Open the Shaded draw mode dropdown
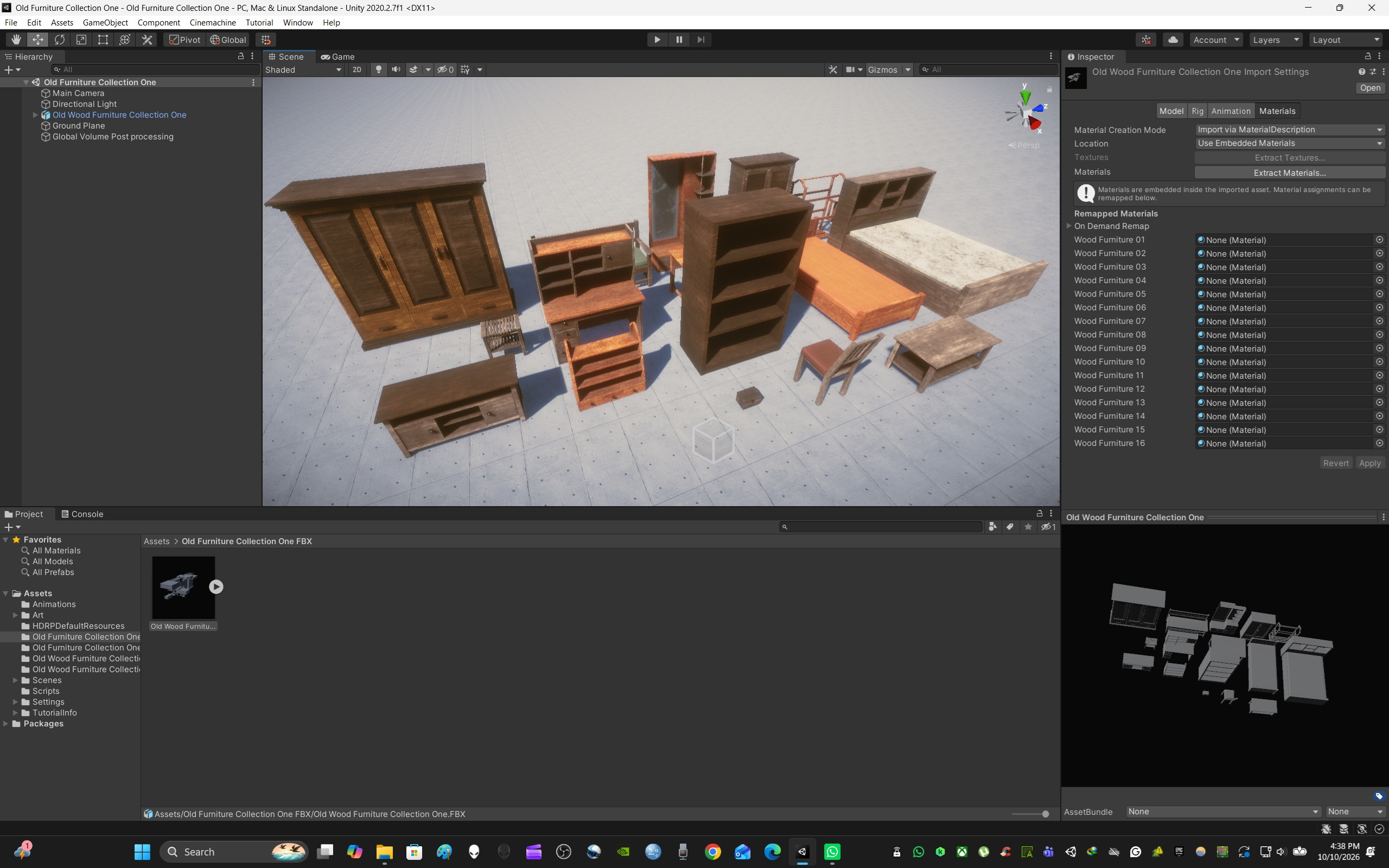 304,69
